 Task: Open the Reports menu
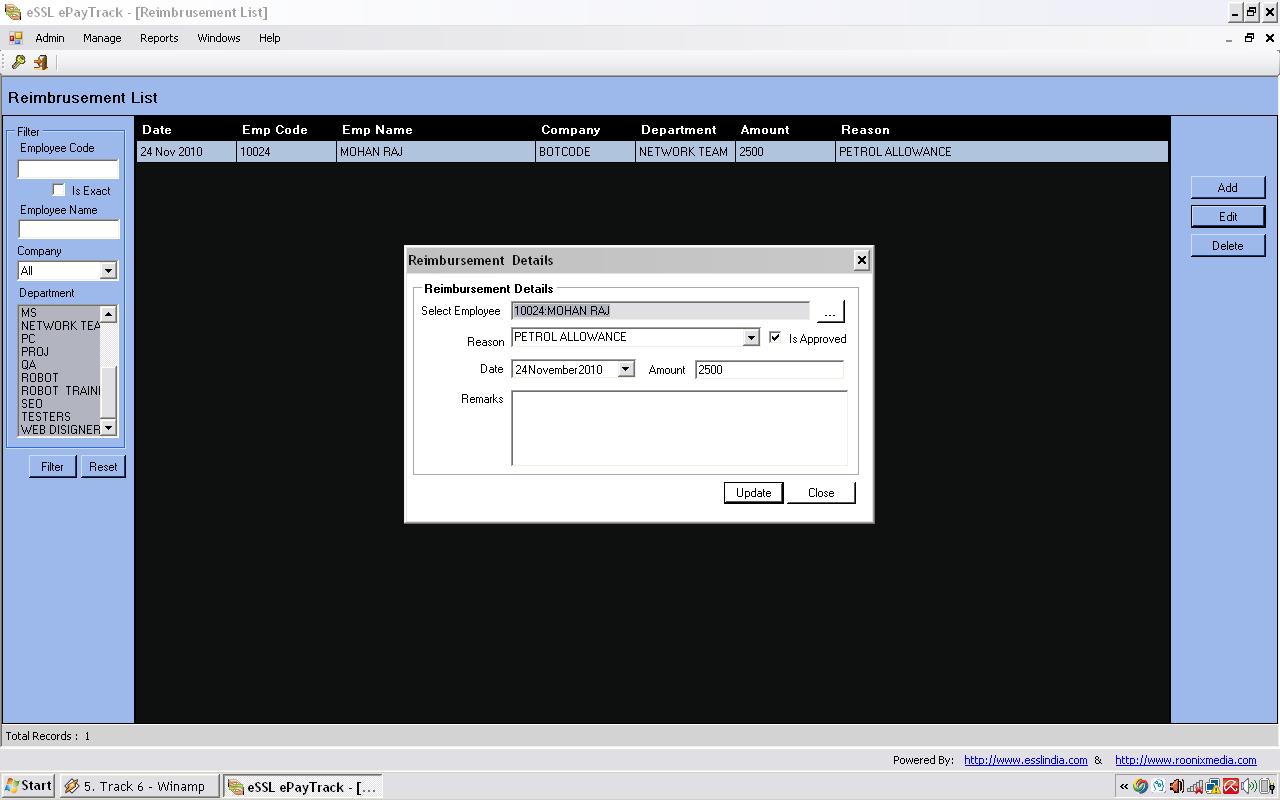(159, 38)
